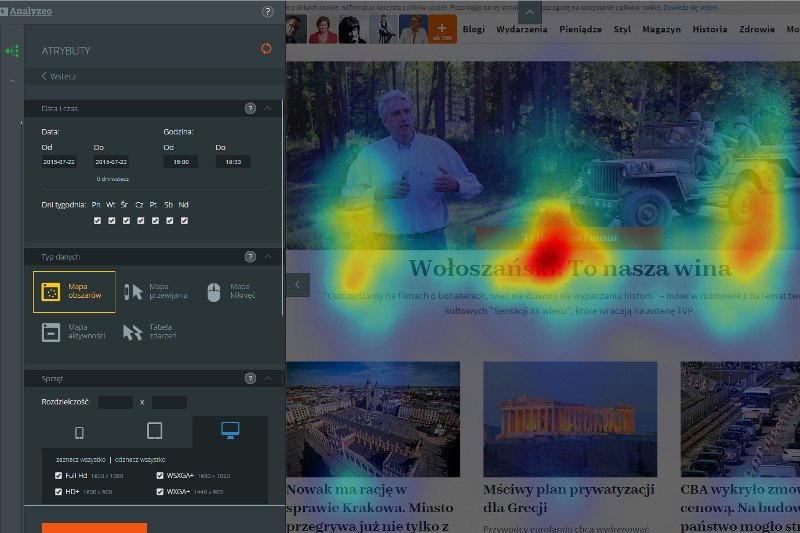Screen dimensions: 800x533
Task: Open the Pieniądze menu item
Action: pos(580,29)
